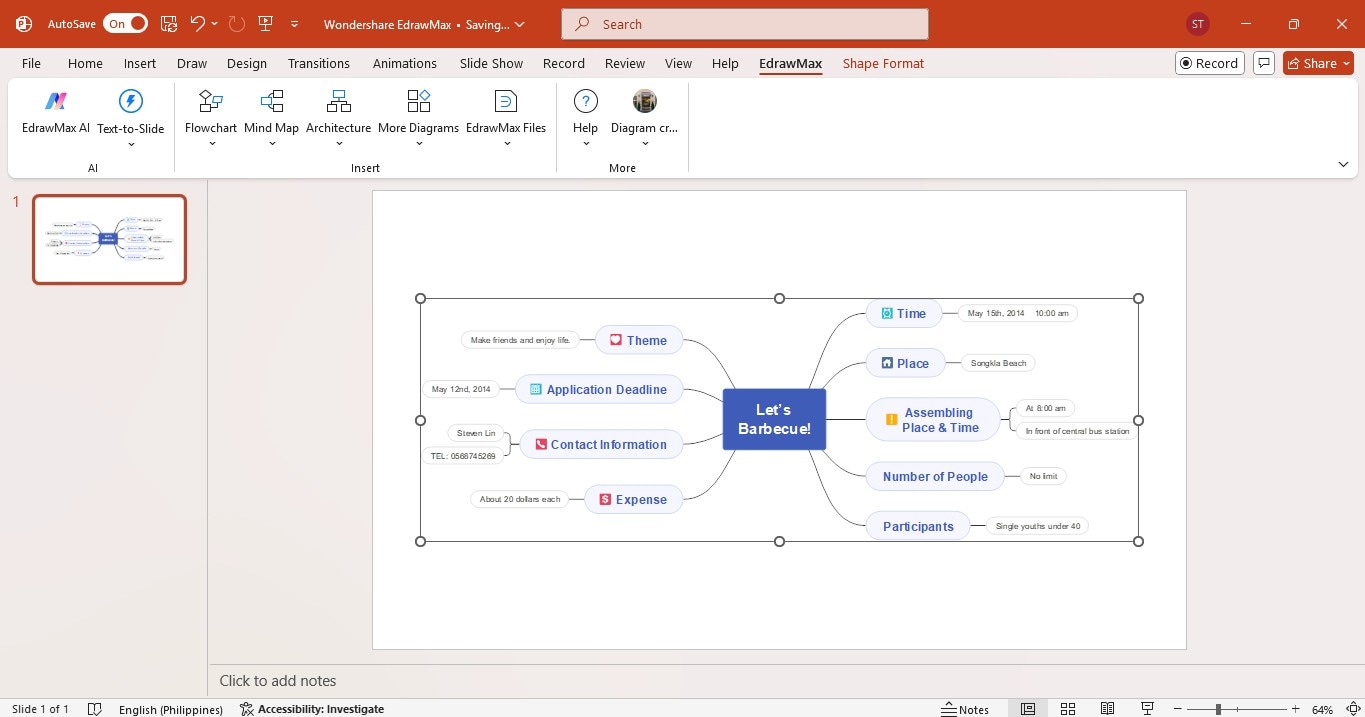Start Slide Show from status bar
Screen dimensions: 1365x717
click(1148, 709)
